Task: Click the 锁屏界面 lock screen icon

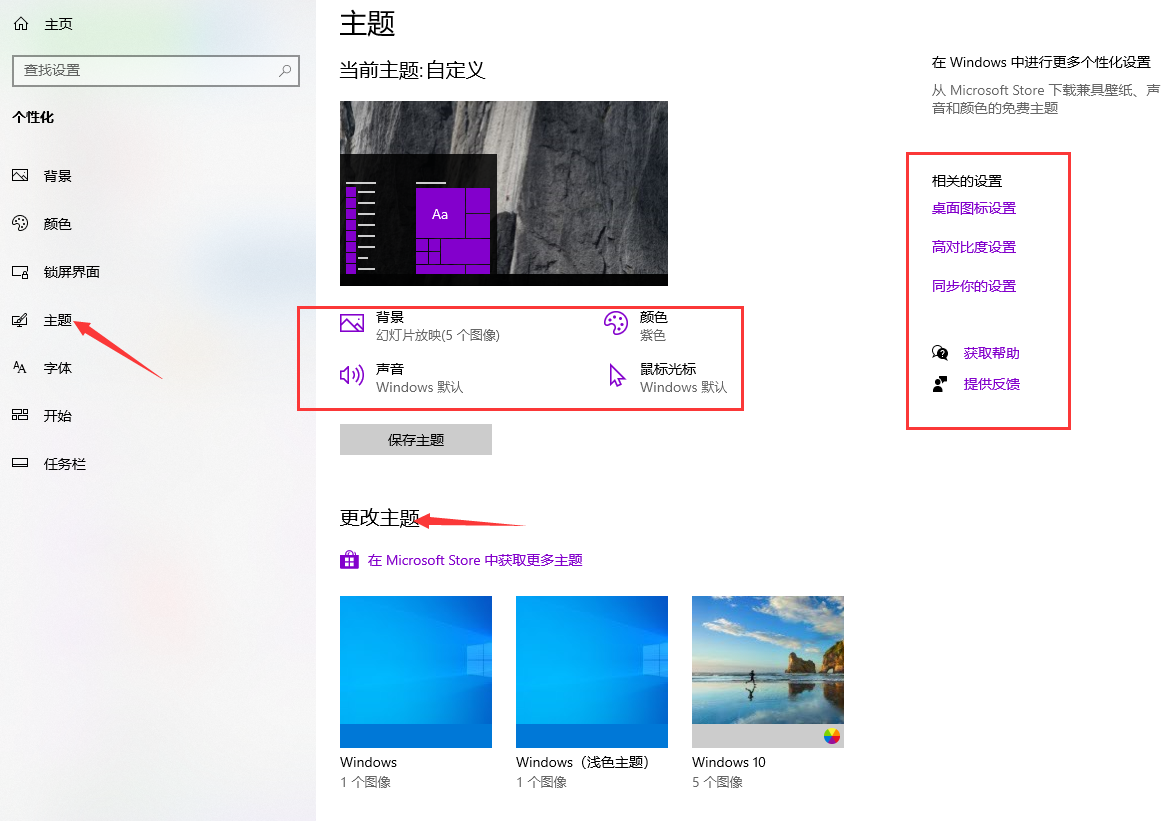Action: [22, 271]
